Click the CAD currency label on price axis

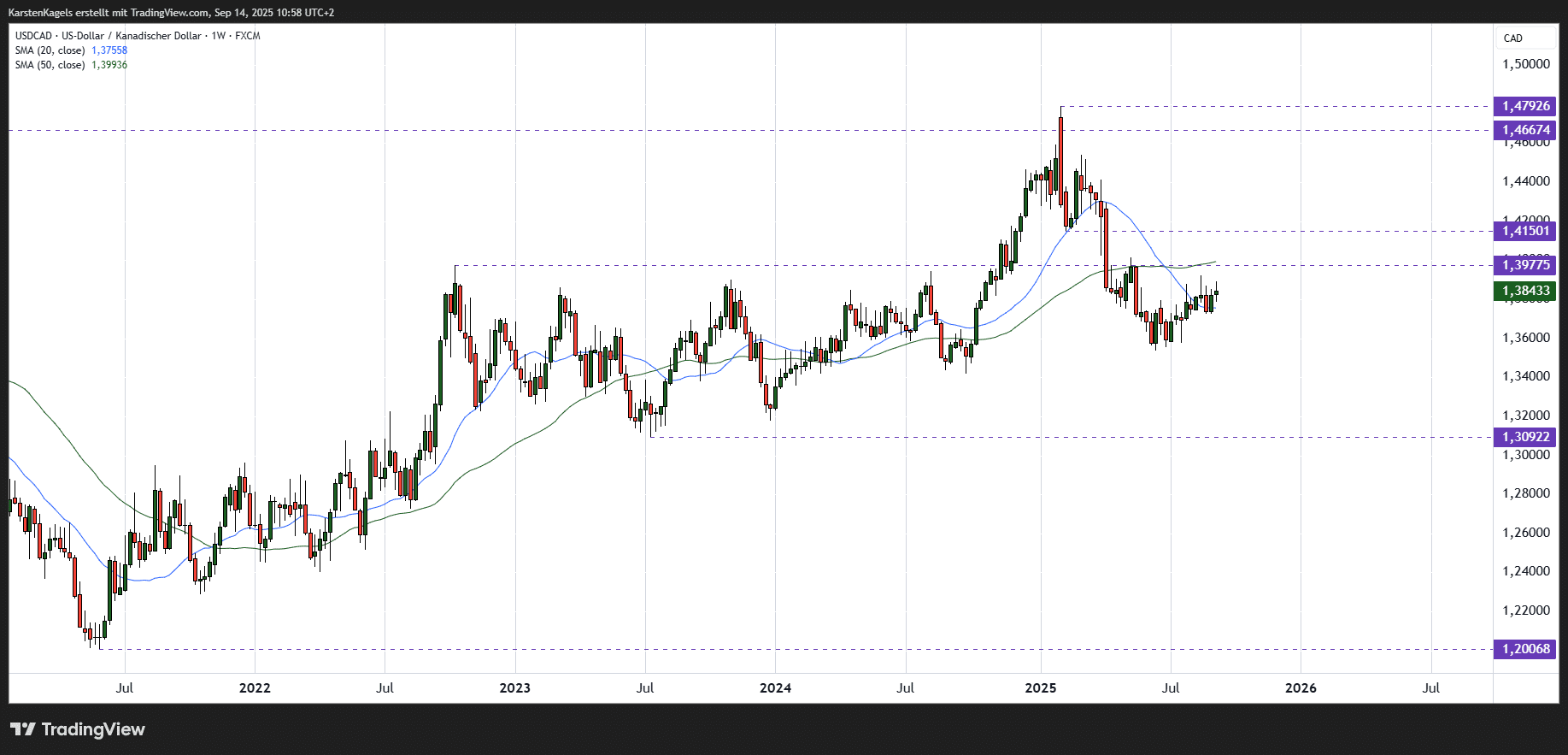point(1513,38)
